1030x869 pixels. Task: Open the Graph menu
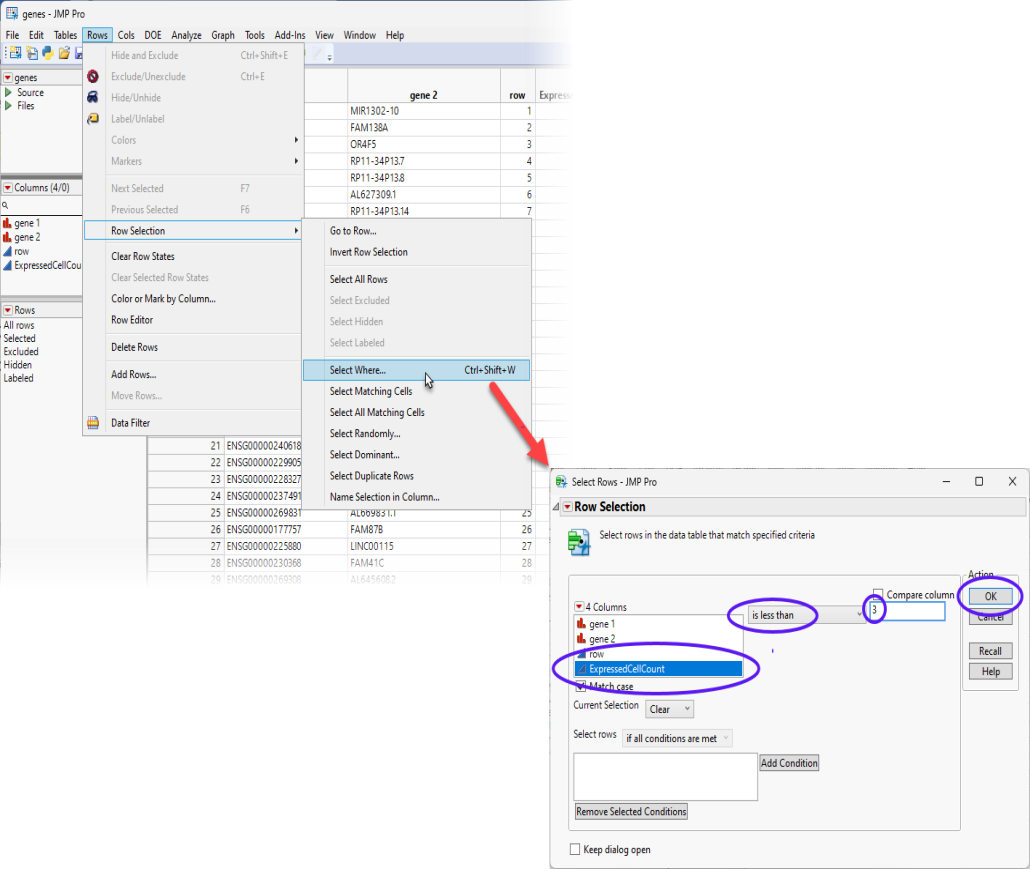(223, 35)
